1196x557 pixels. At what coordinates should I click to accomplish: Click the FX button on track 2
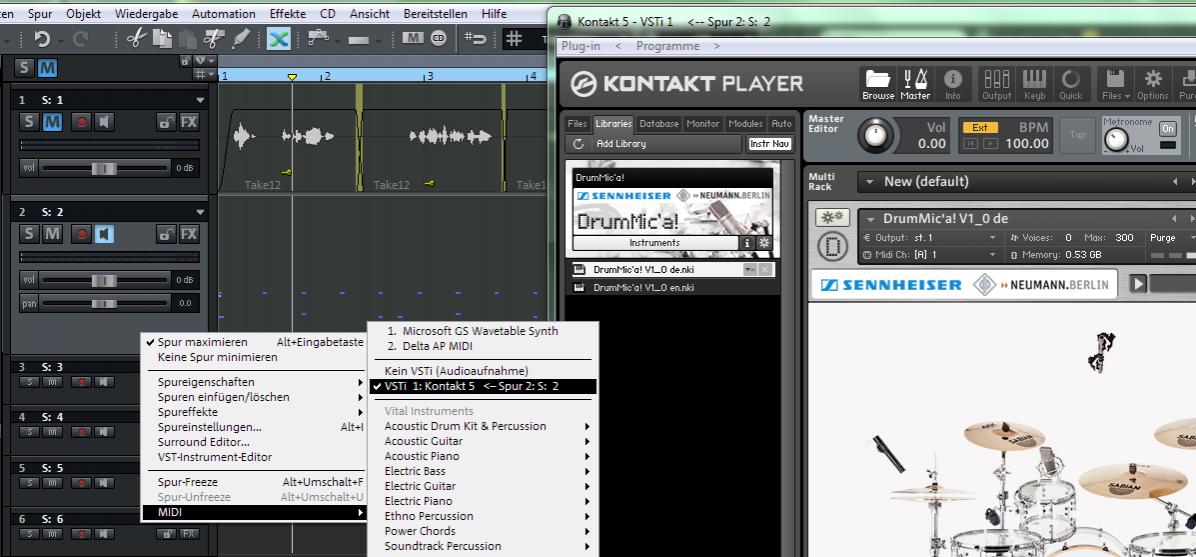tap(189, 233)
